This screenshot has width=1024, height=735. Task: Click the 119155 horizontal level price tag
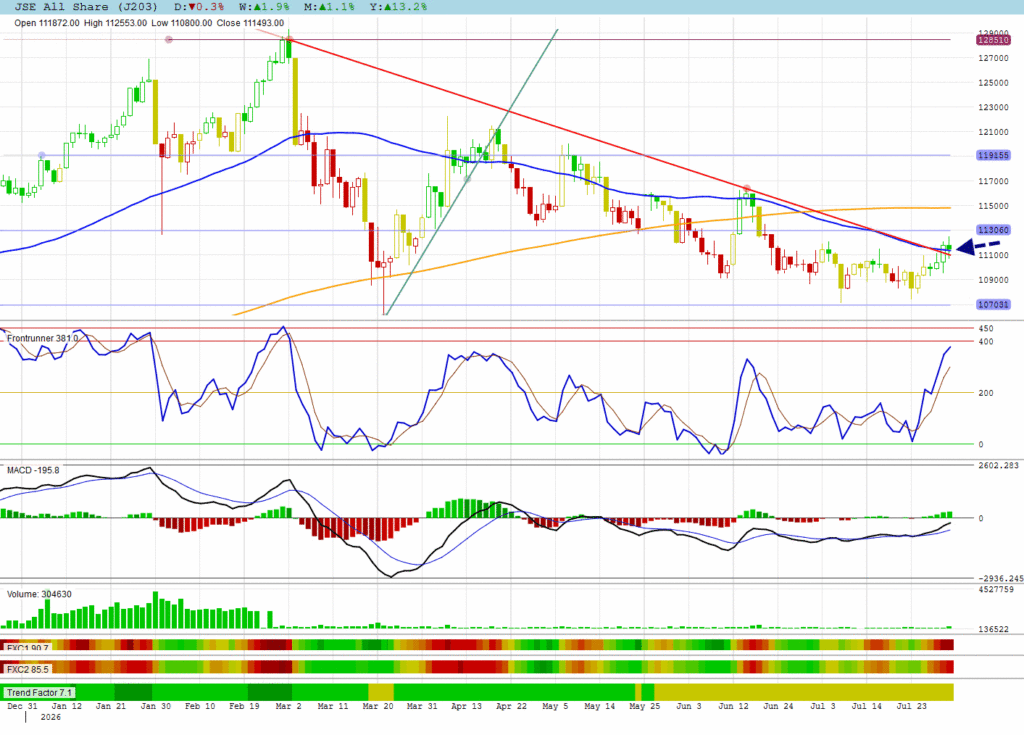tap(993, 155)
